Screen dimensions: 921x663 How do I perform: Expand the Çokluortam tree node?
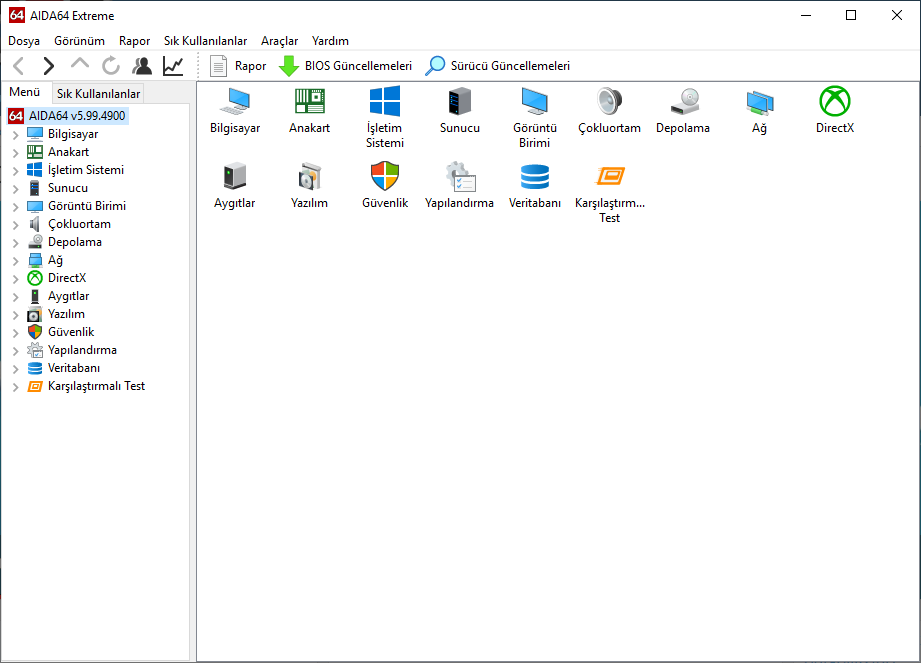click(16, 224)
